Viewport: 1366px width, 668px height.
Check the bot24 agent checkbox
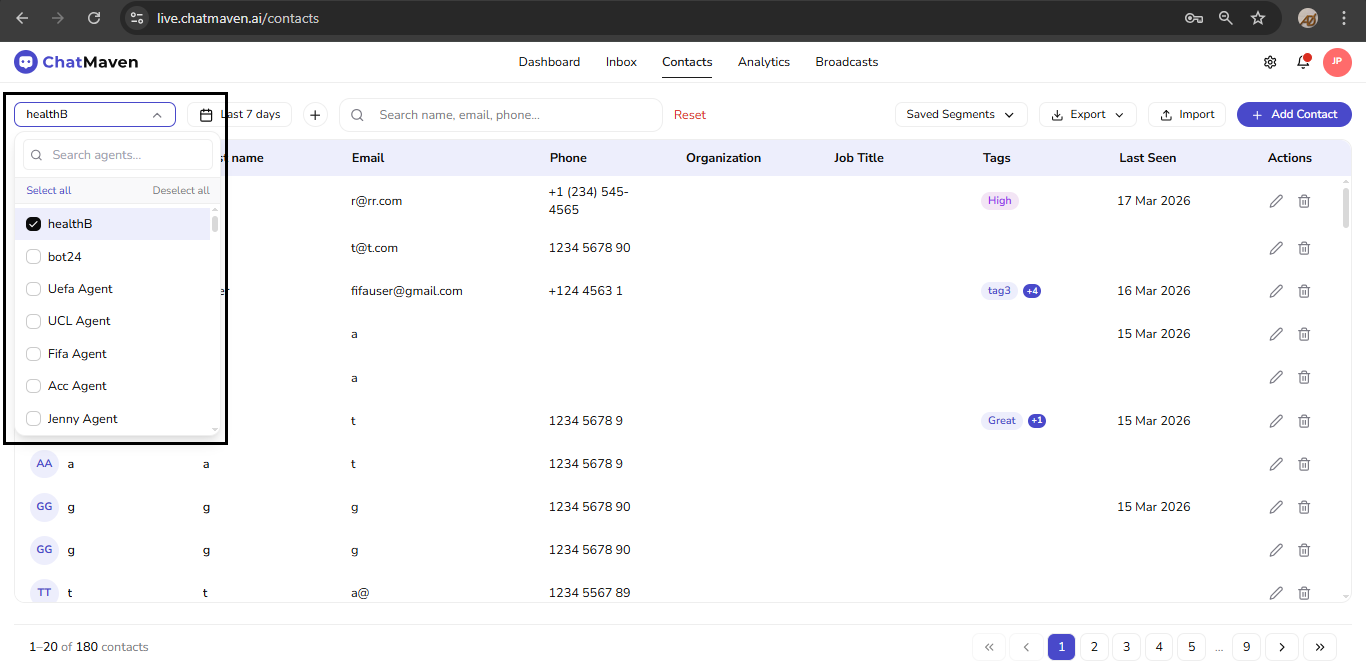tap(33, 257)
